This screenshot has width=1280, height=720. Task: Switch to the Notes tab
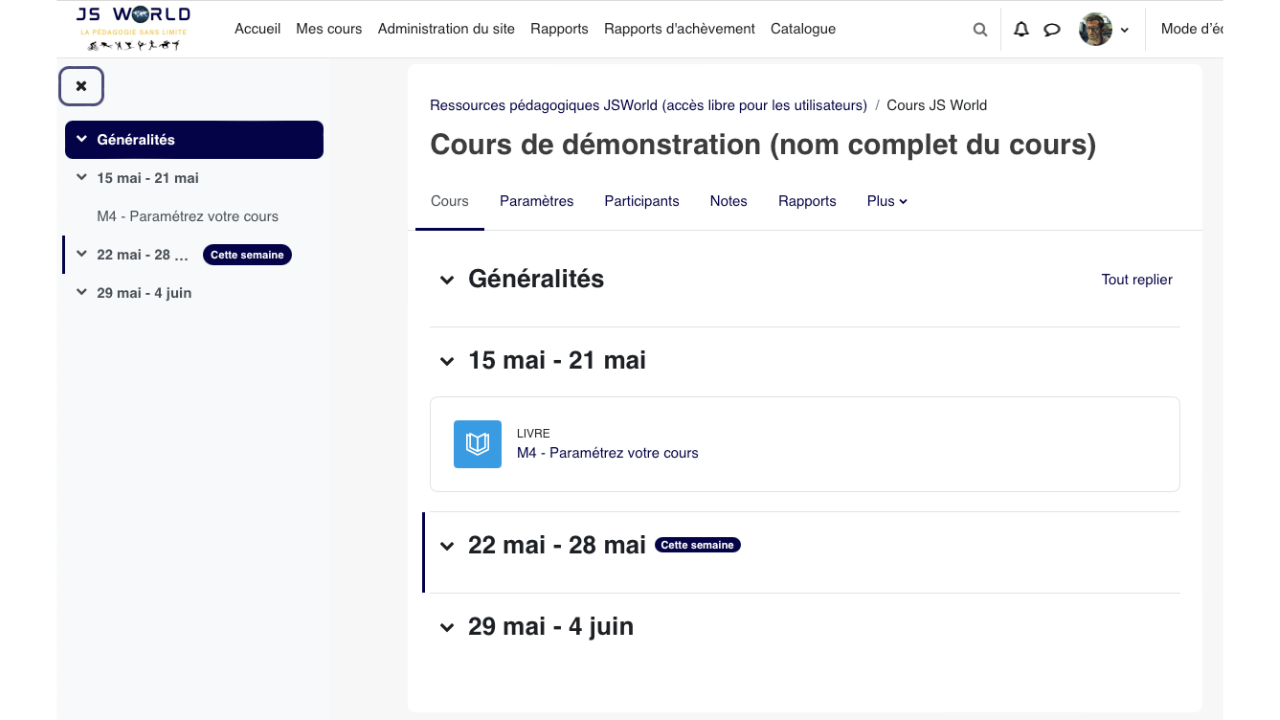click(x=728, y=201)
